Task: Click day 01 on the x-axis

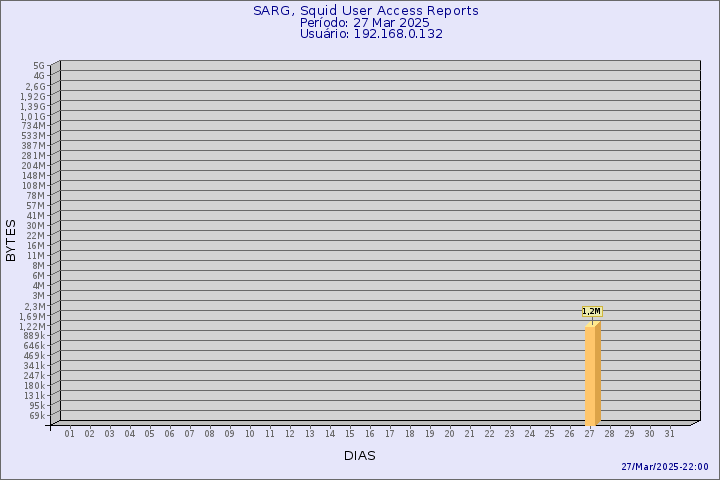Action: [69, 434]
